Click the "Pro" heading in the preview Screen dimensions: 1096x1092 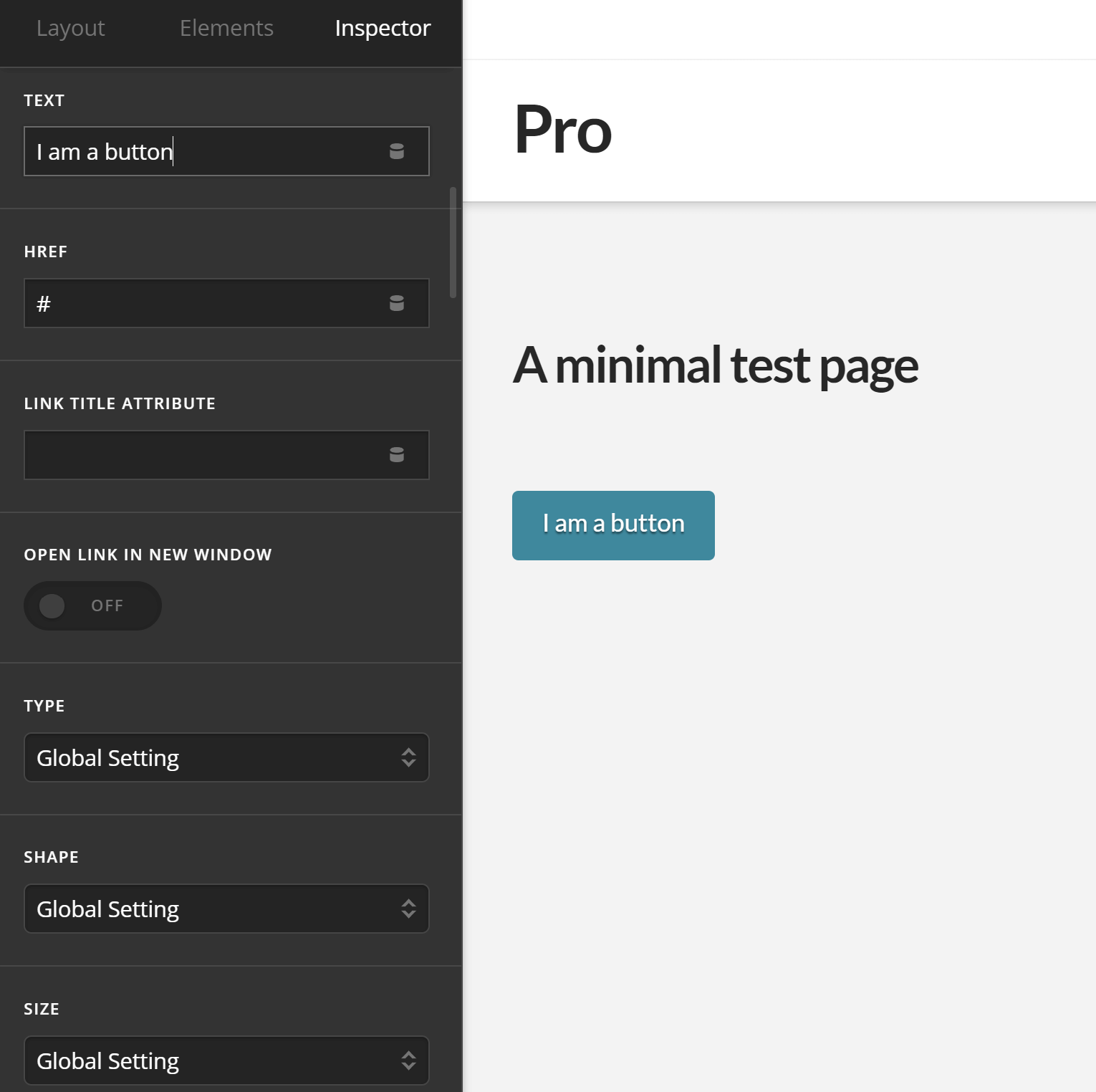point(562,130)
